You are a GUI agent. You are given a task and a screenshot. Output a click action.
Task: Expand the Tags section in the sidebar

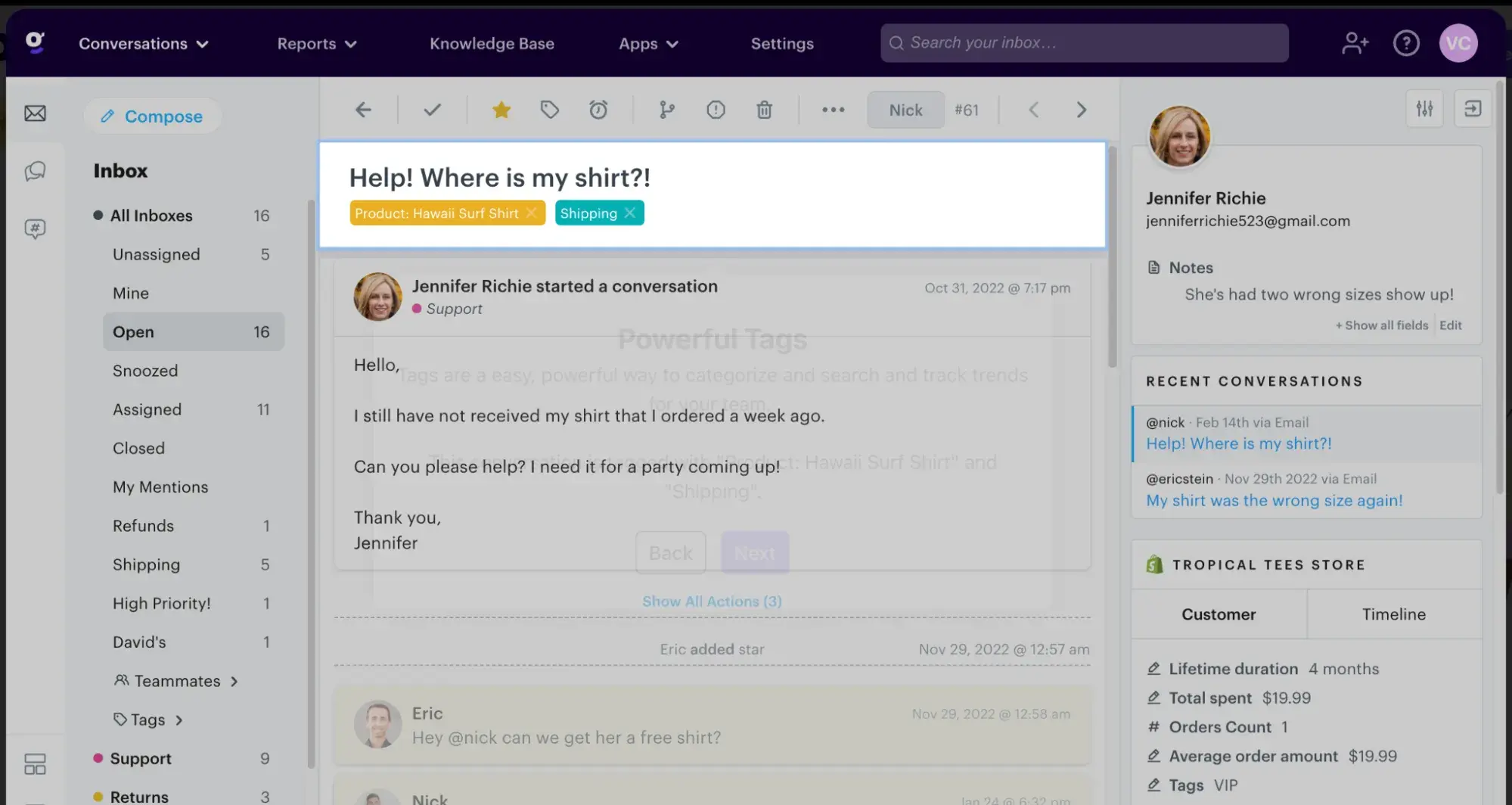[x=148, y=720]
